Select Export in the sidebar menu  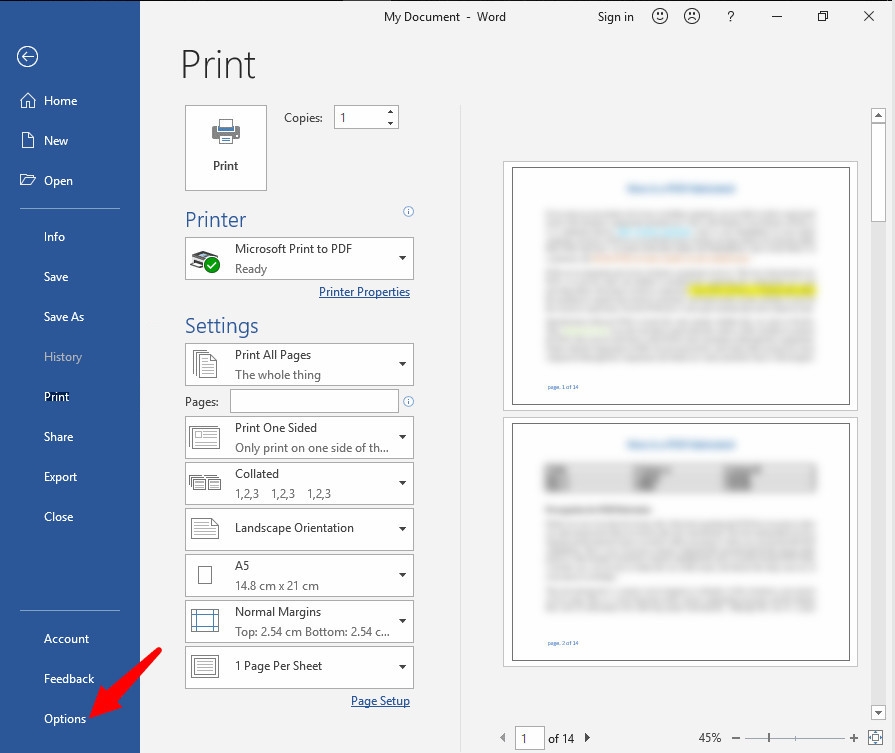tap(60, 477)
